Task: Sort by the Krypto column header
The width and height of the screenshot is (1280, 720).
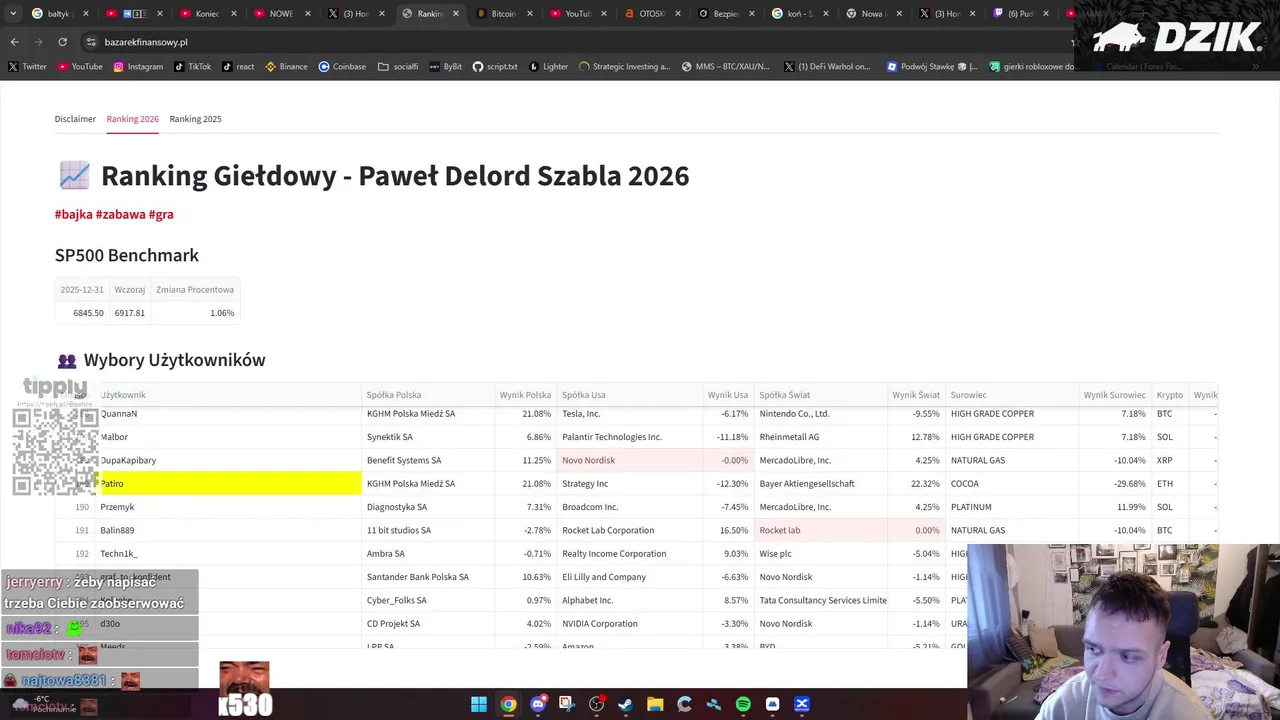Action: click(x=1170, y=395)
